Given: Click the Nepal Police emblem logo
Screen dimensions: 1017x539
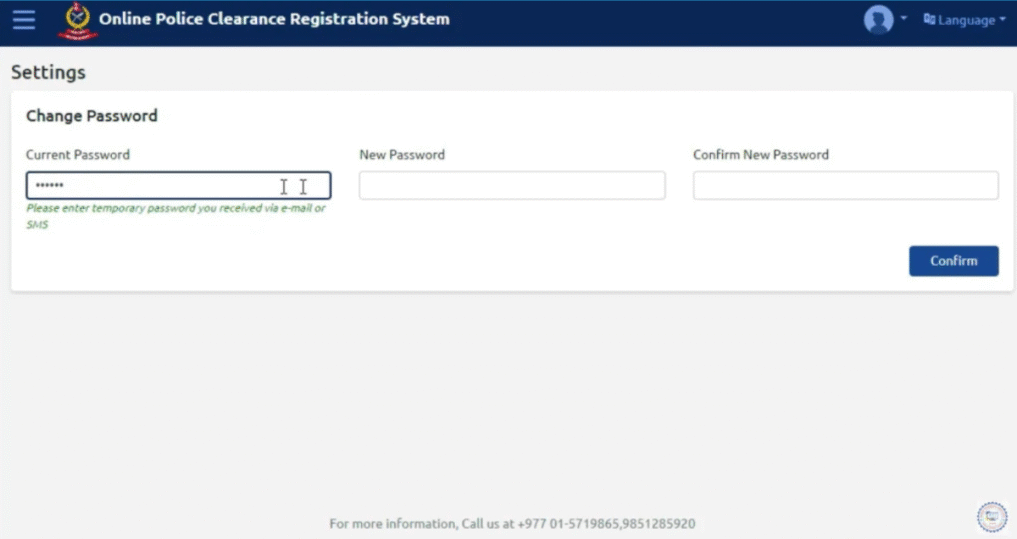Looking at the screenshot, I should (x=78, y=21).
